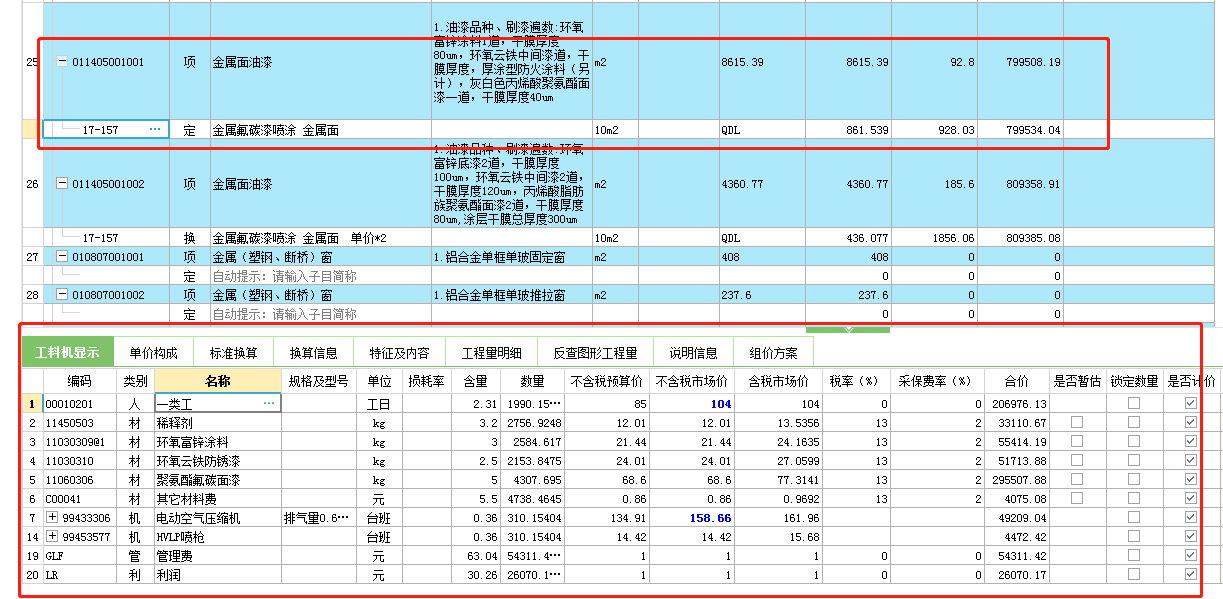The height and width of the screenshot is (599, 1223).
Task: Collapse item 010807001002 tree node
Action: click(x=62, y=295)
